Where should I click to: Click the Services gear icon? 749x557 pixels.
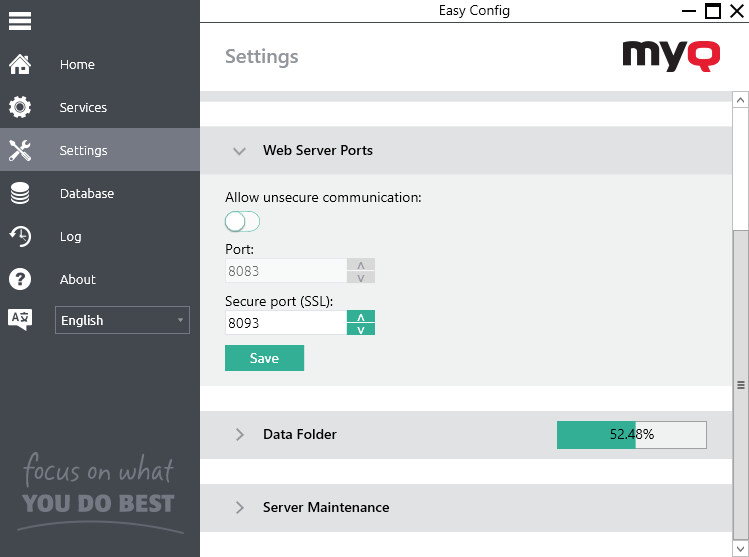point(20,108)
